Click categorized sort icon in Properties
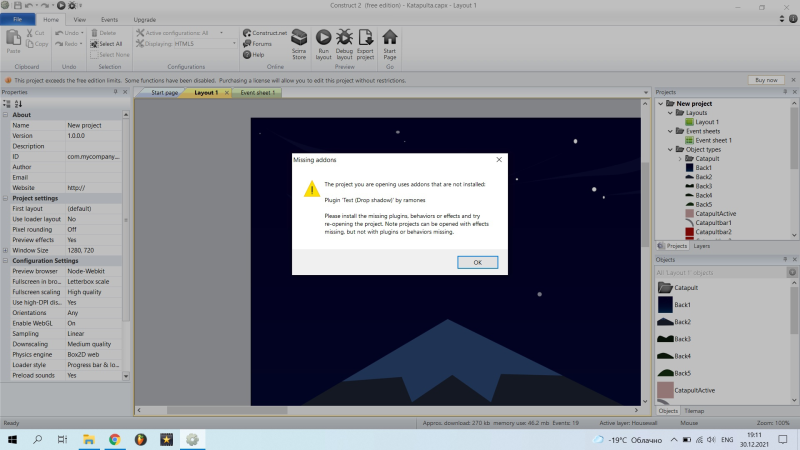800x450 pixels. (7, 104)
